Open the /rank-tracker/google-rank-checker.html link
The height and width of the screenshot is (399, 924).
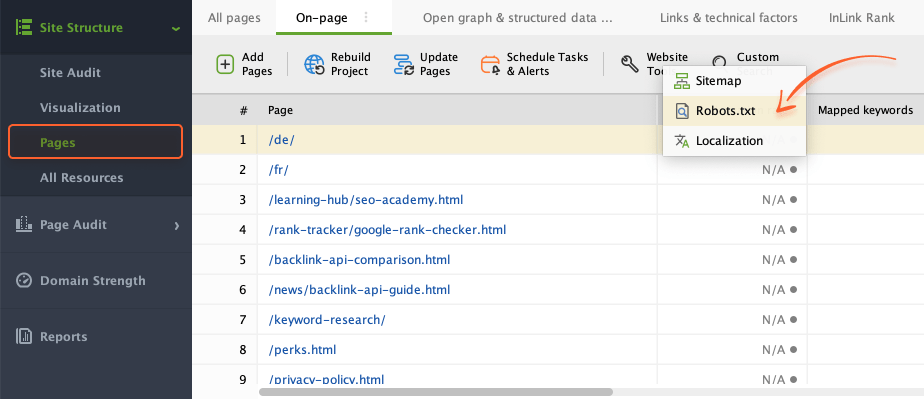(x=387, y=230)
